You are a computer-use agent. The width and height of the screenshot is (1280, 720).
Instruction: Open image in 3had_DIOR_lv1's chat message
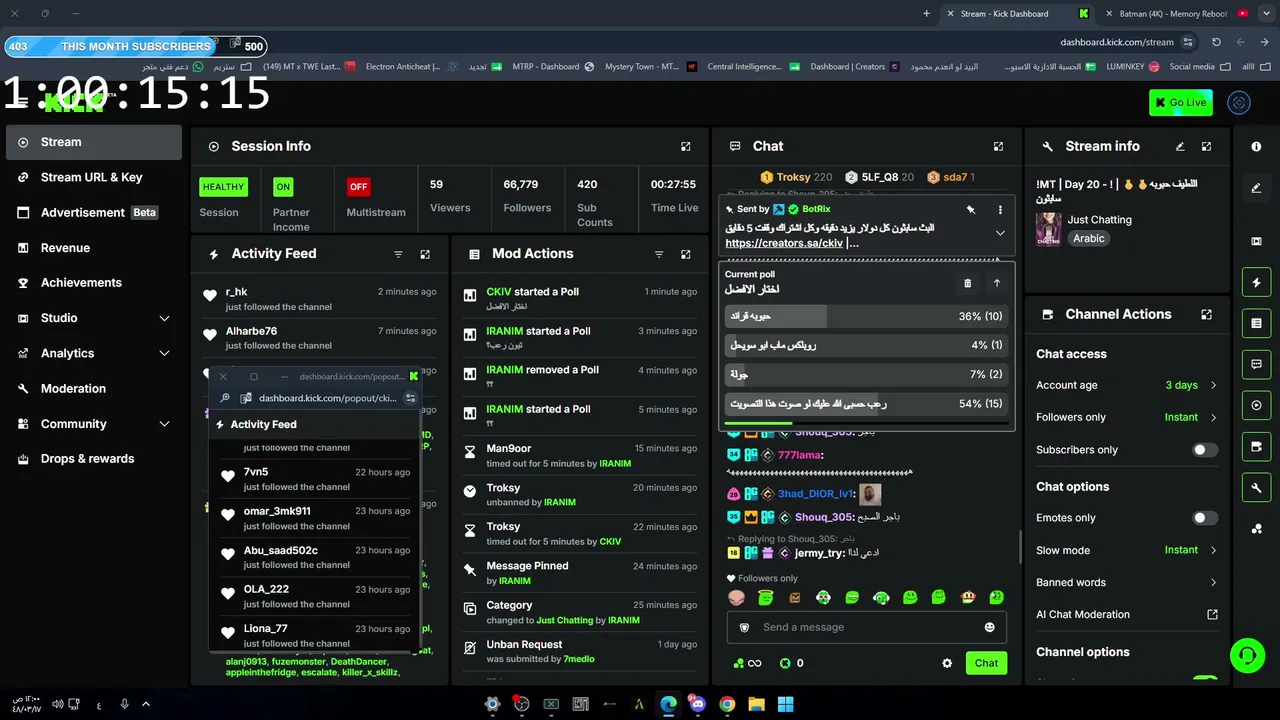pos(870,494)
